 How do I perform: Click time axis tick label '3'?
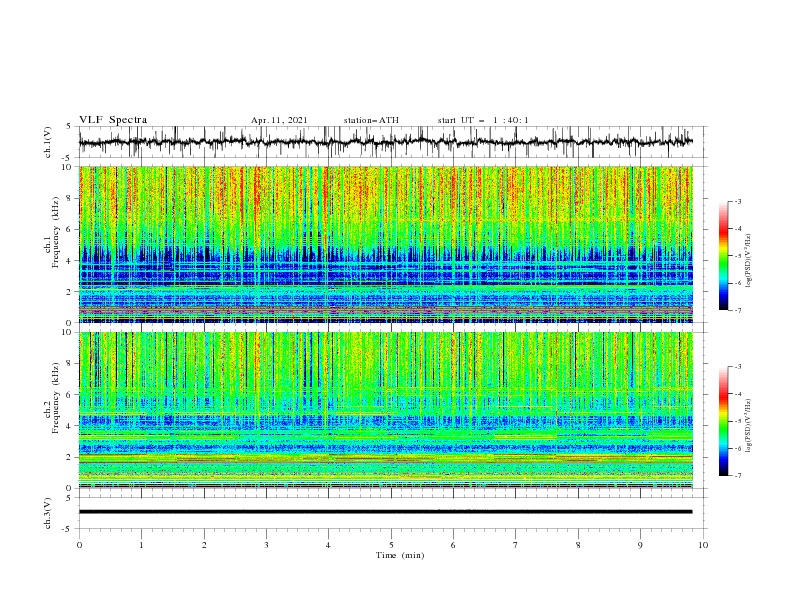point(266,545)
